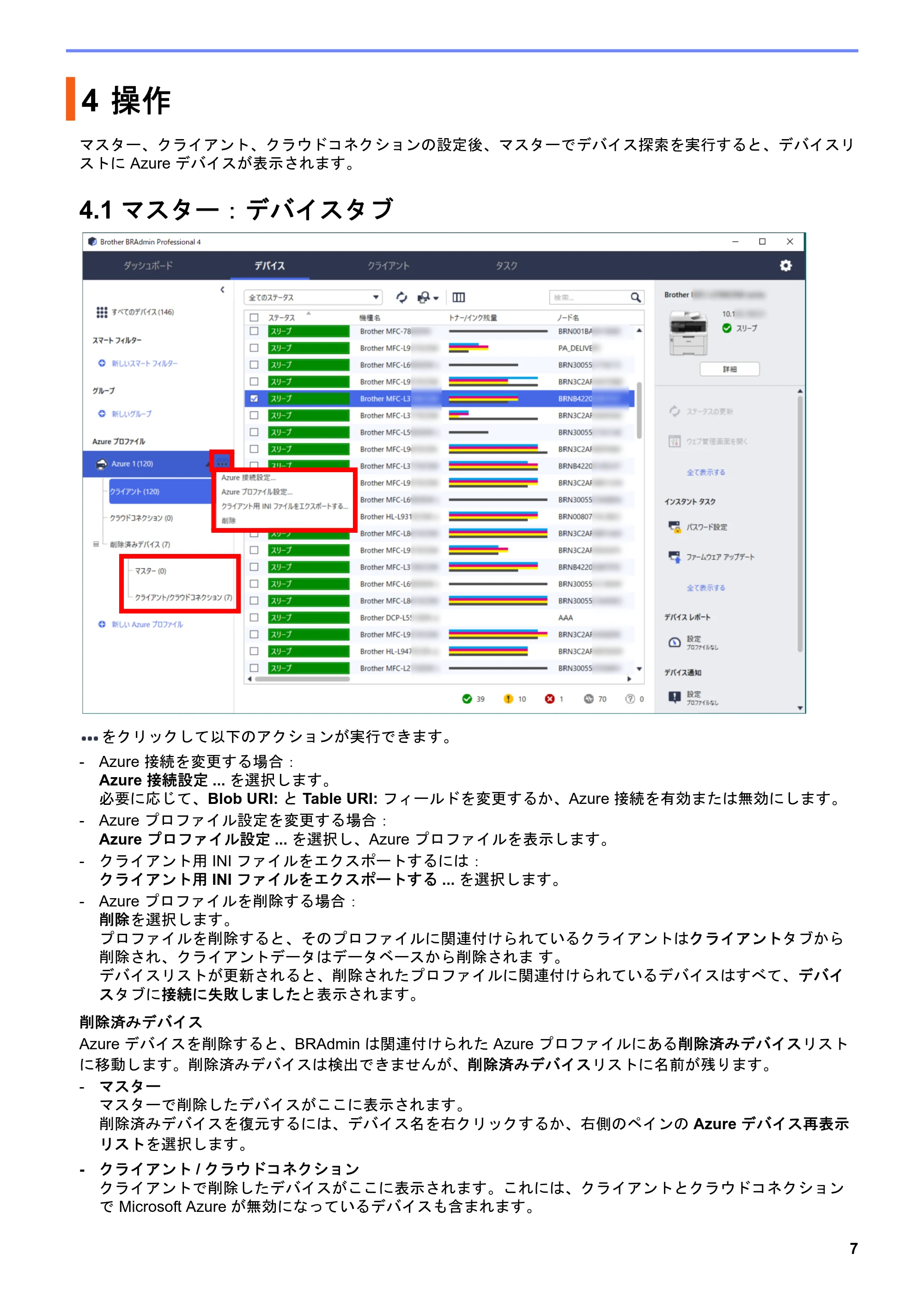Click the Azure 1 profile printer icon
924x1308 pixels.
point(101,464)
